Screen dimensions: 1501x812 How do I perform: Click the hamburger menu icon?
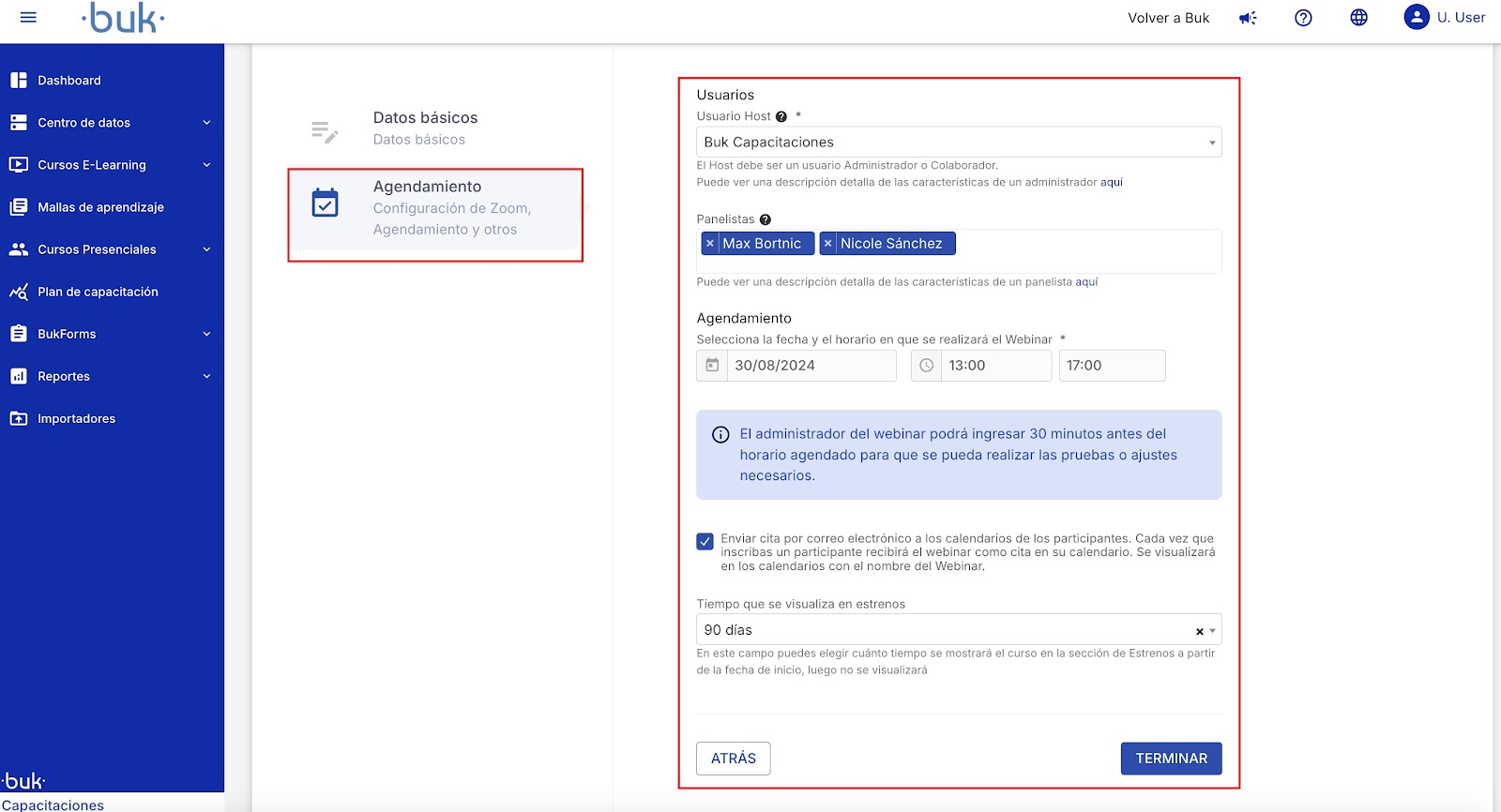(28, 18)
